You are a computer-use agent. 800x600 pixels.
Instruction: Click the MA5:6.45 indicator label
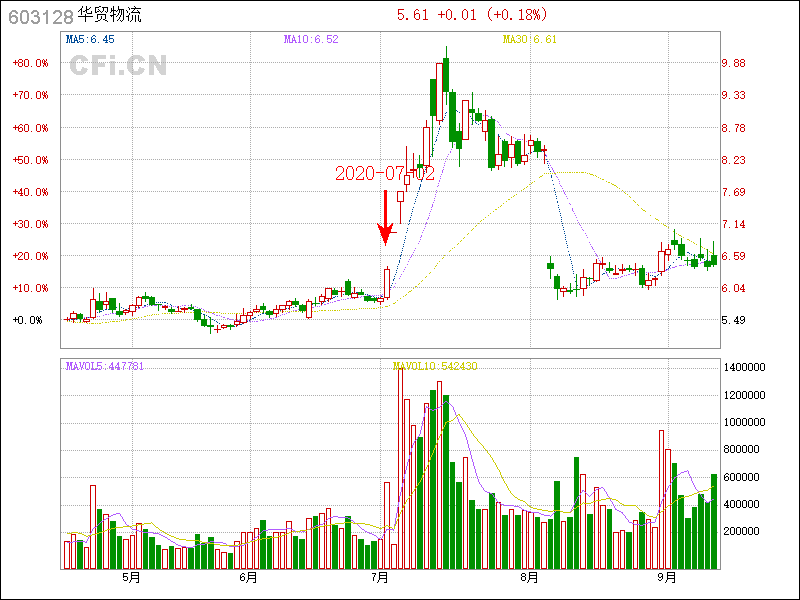click(91, 39)
